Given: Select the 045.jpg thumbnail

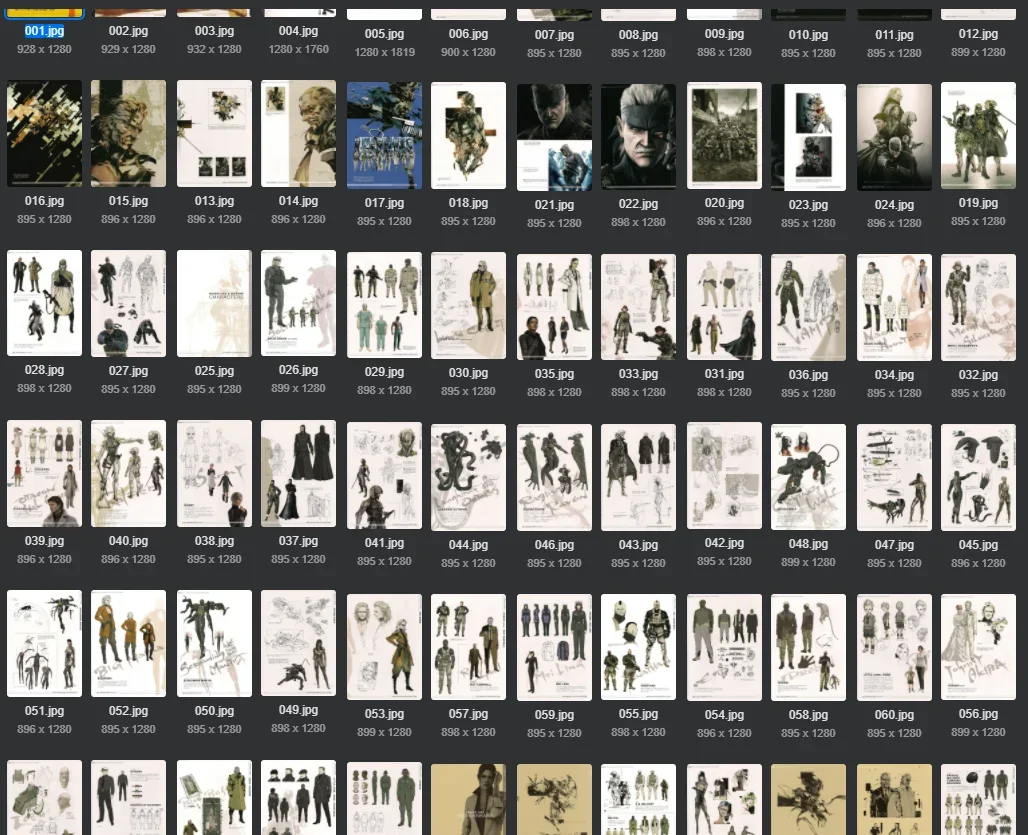Looking at the screenshot, I should point(978,477).
